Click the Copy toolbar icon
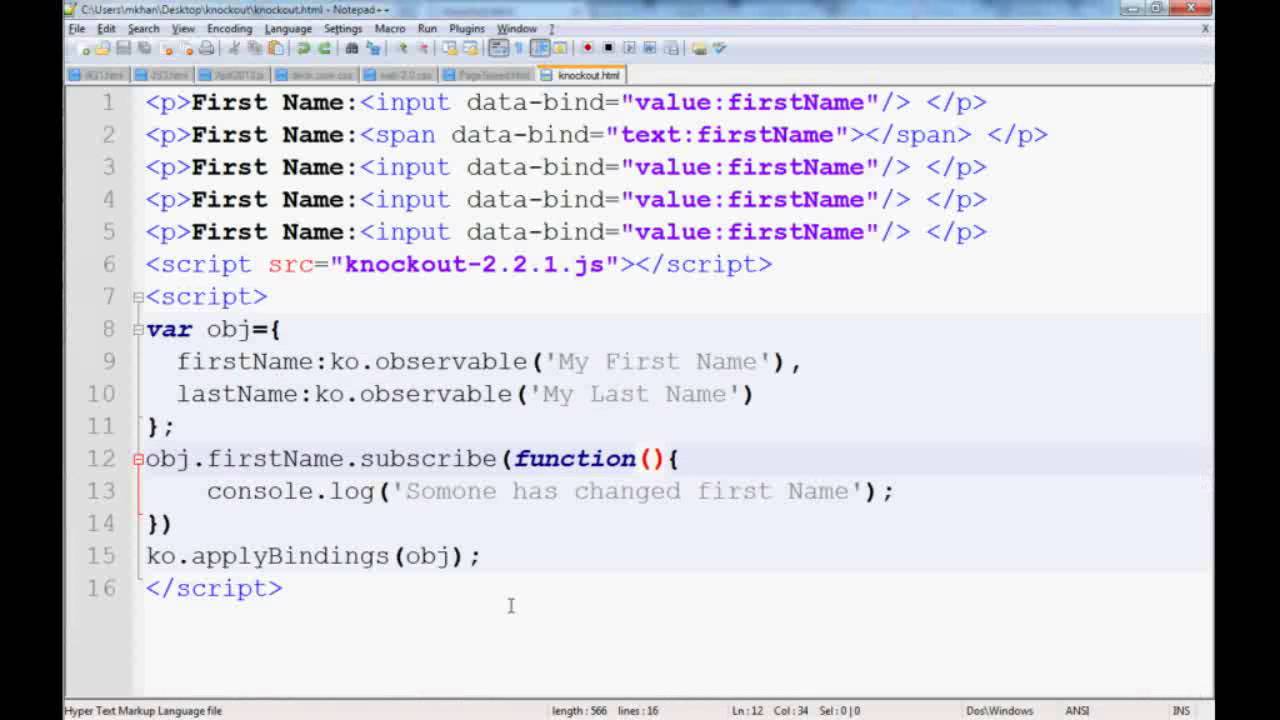 pyautogui.click(x=254, y=48)
